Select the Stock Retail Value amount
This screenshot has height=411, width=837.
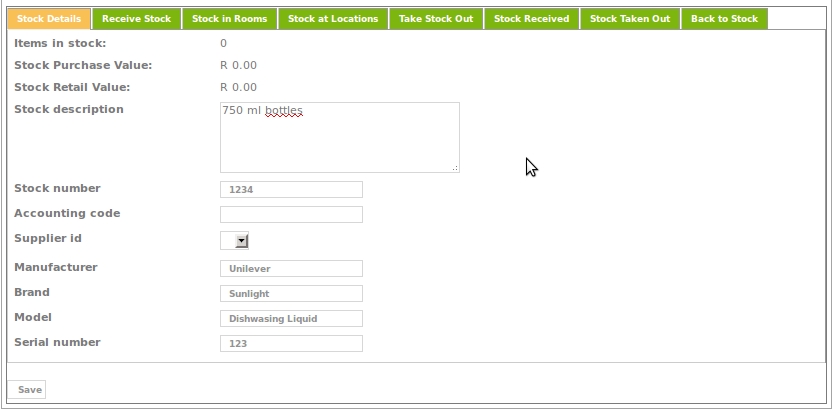[x=238, y=87]
